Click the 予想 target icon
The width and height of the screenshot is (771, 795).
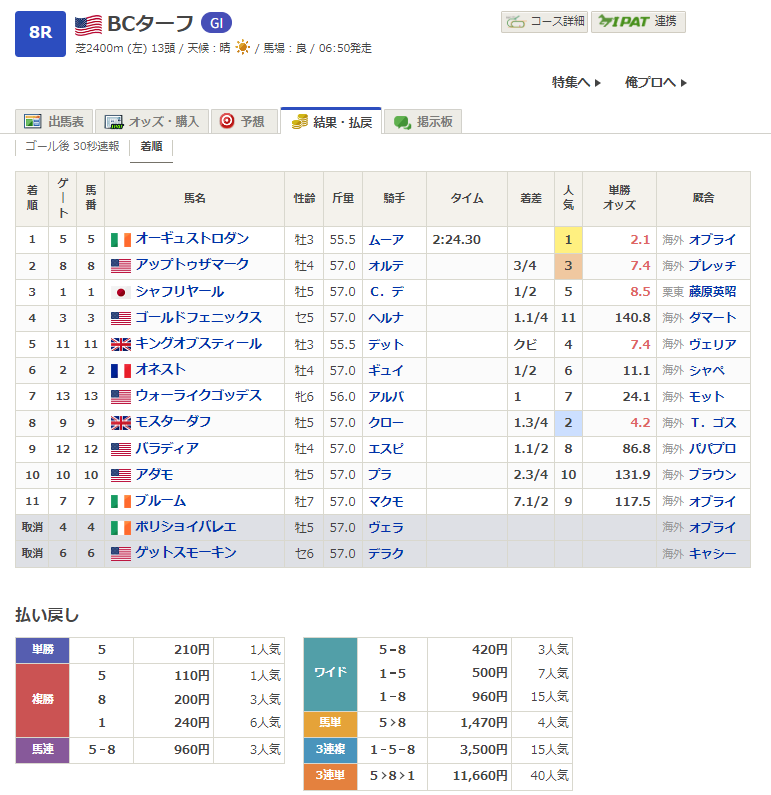pyautogui.click(x=227, y=121)
